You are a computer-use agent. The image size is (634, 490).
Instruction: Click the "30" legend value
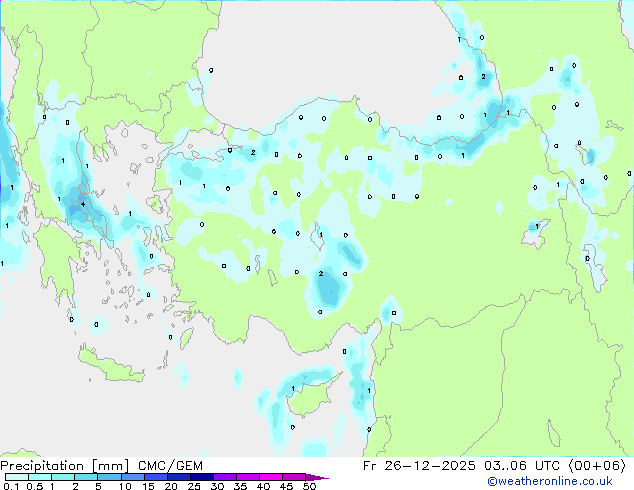tap(217, 486)
